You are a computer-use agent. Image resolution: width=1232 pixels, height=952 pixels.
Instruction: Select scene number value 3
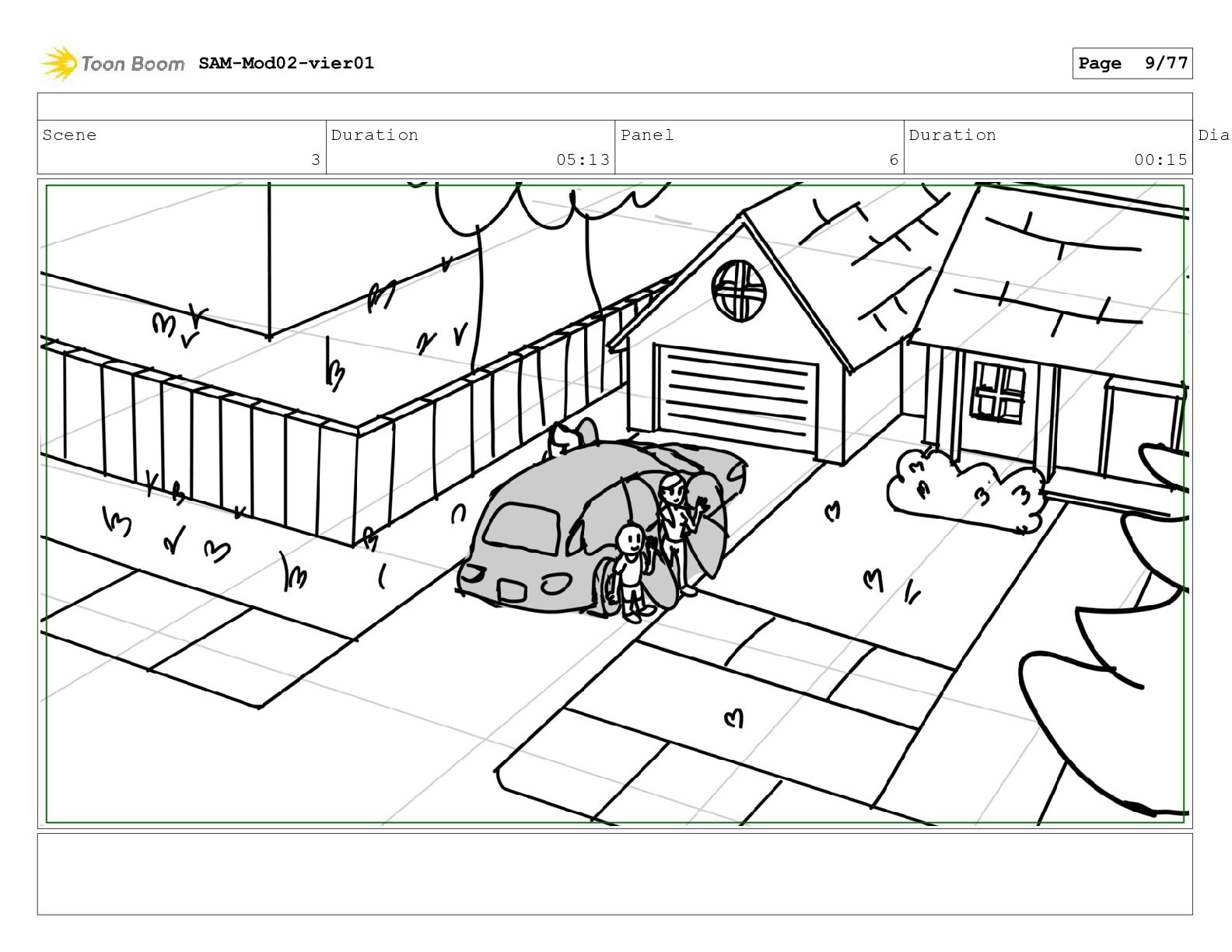pos(315,159)
